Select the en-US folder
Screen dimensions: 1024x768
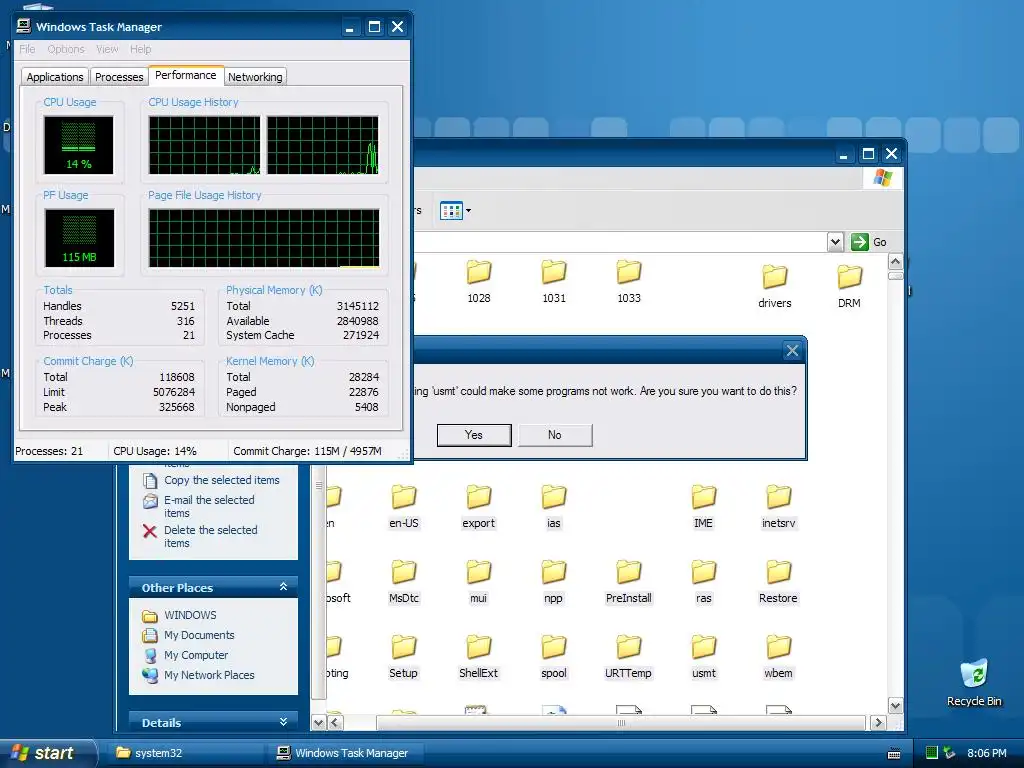pos(404,506)
